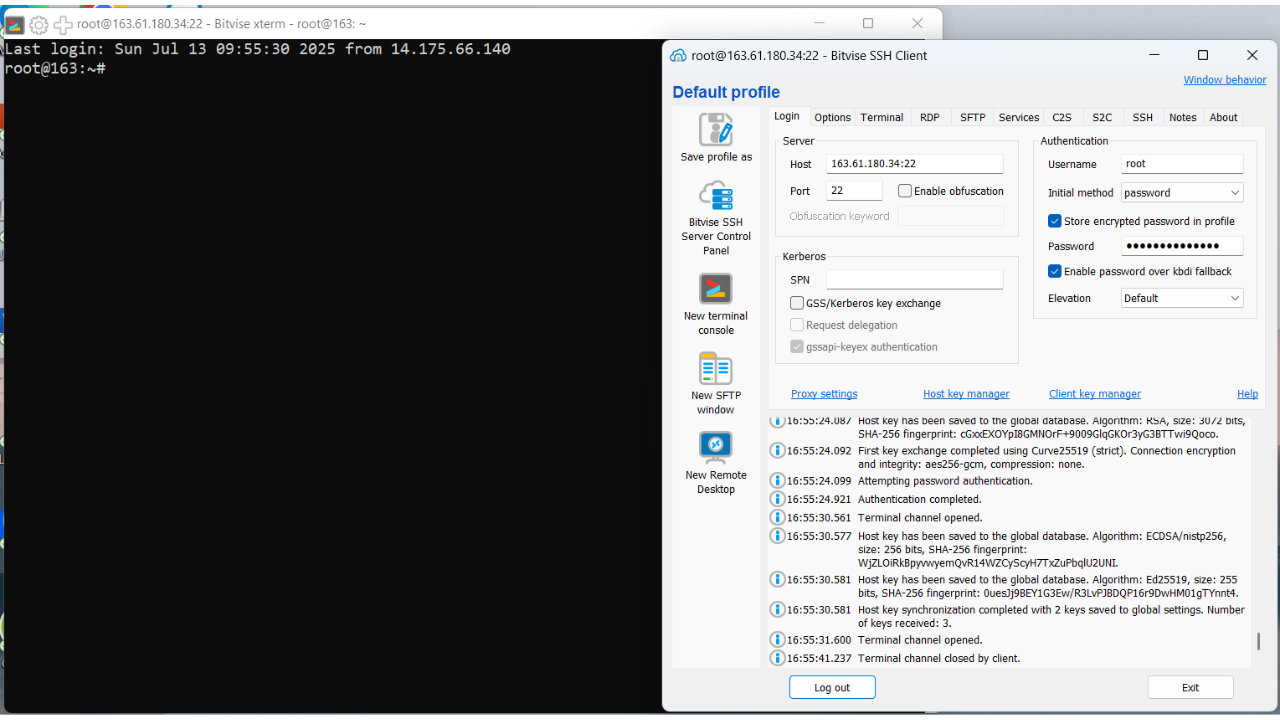
Task: Toggle Enable obfuscation checkbox
Action: point(905,191)
